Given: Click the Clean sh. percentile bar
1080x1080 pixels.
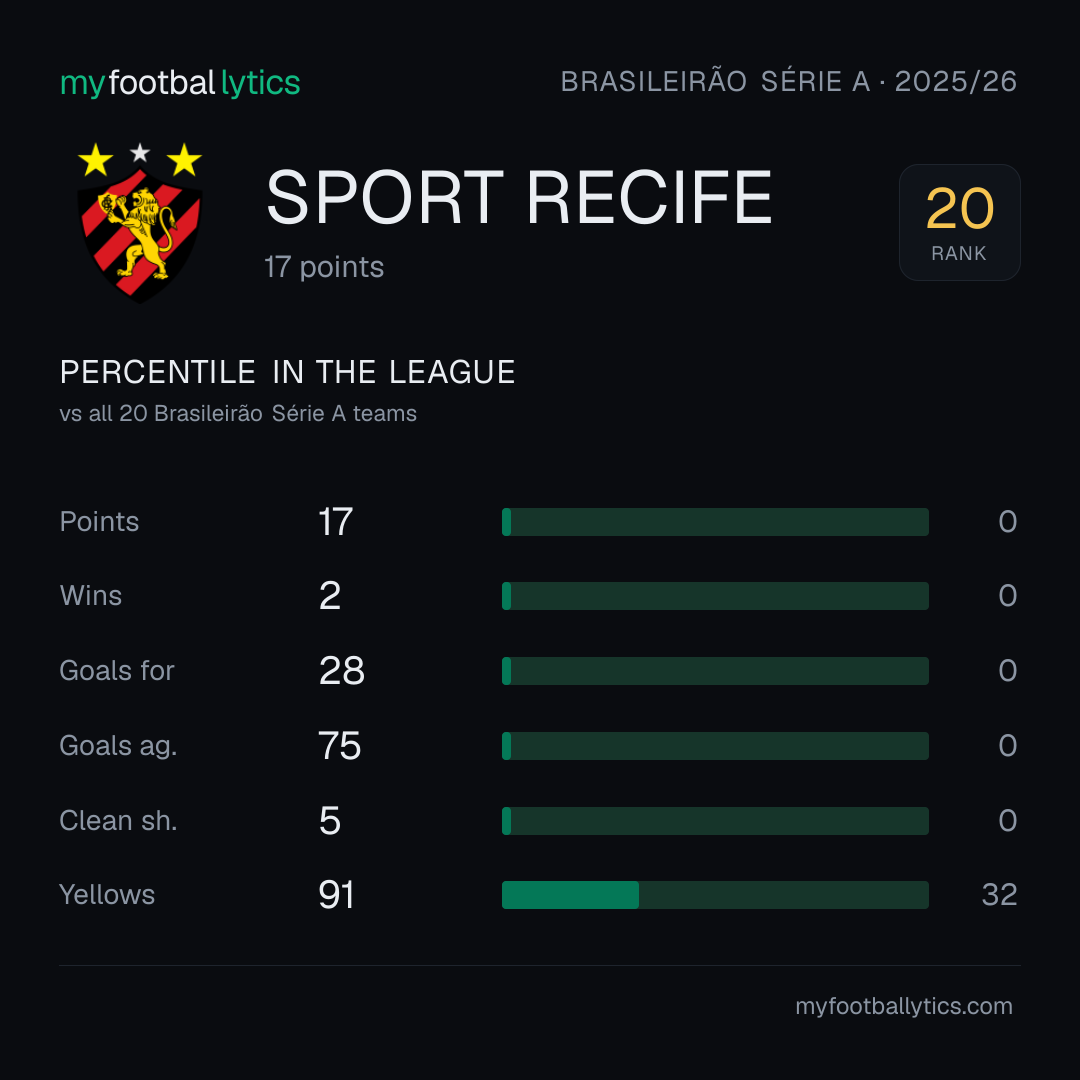Looking at the screenshot, I should pyautogui.click(x=715, y=821).
